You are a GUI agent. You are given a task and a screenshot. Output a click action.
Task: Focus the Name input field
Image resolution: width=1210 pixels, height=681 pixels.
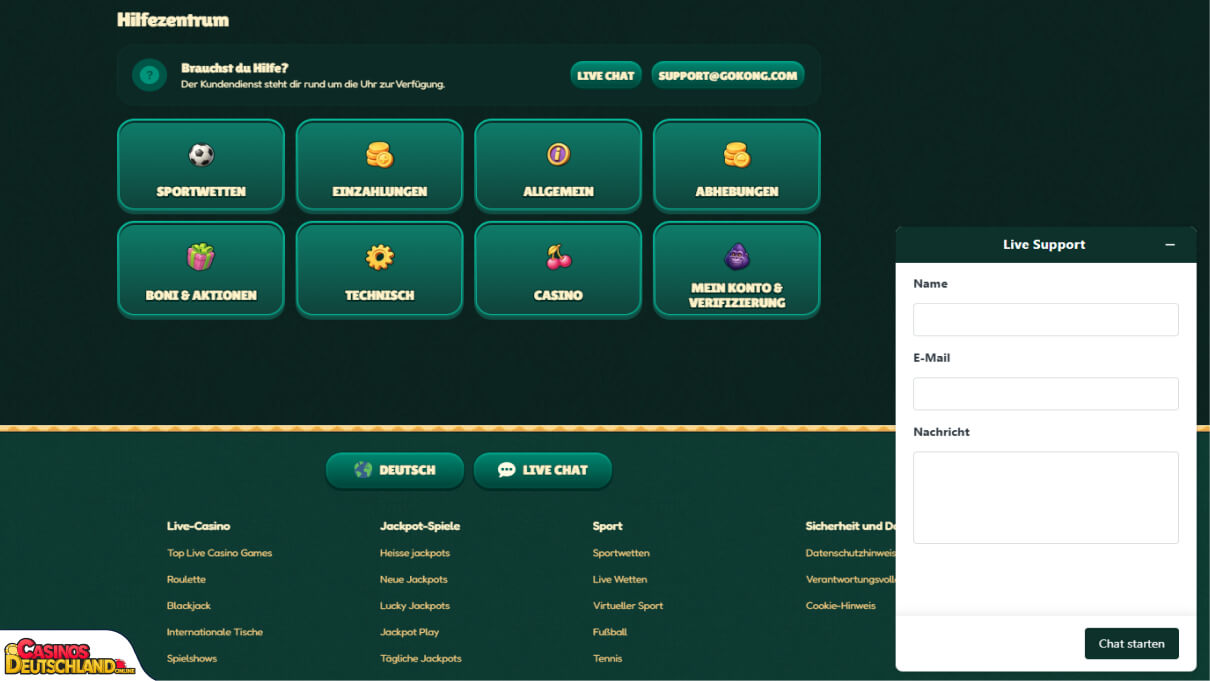pos(1046,320)
